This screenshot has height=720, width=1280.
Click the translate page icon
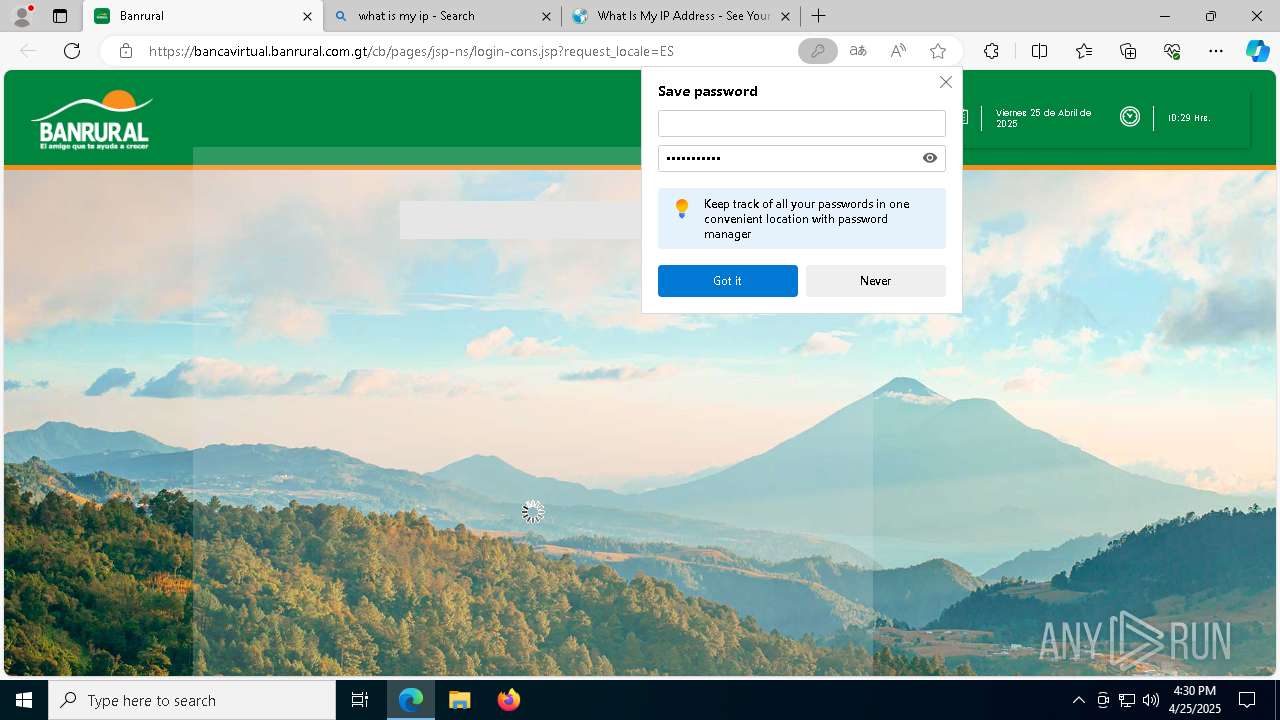pyautogui.click(x=858, y=51)
